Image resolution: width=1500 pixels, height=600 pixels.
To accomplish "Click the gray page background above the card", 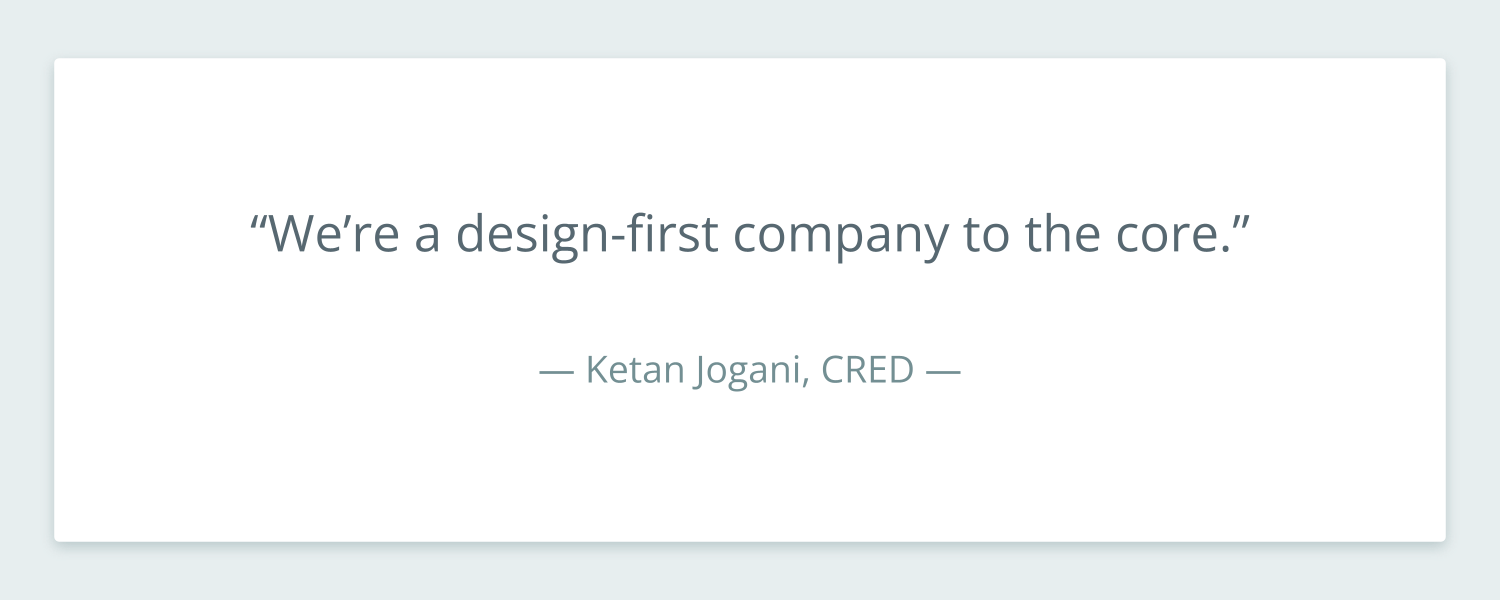I will click(x=750, y=28).
